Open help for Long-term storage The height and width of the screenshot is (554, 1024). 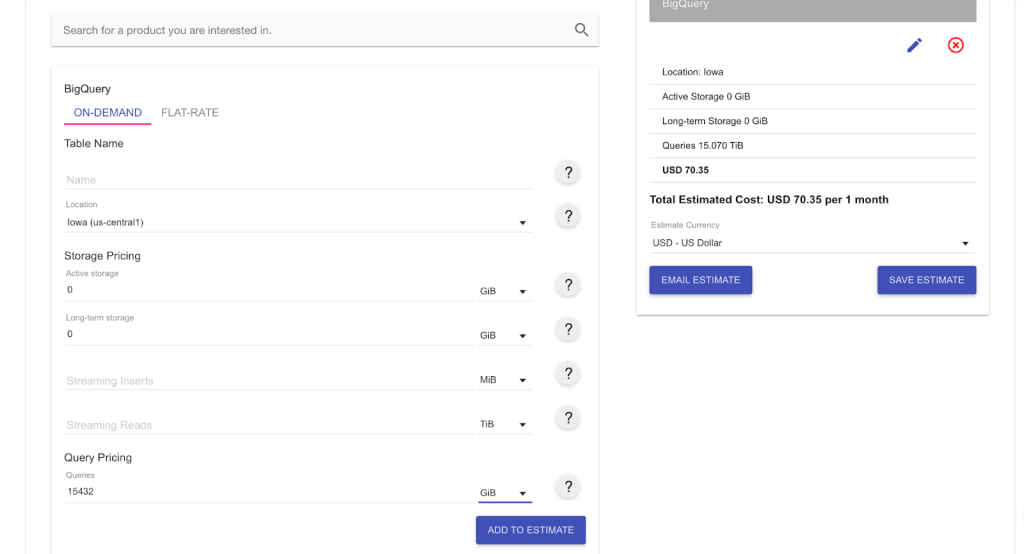[x=568, y=329]
